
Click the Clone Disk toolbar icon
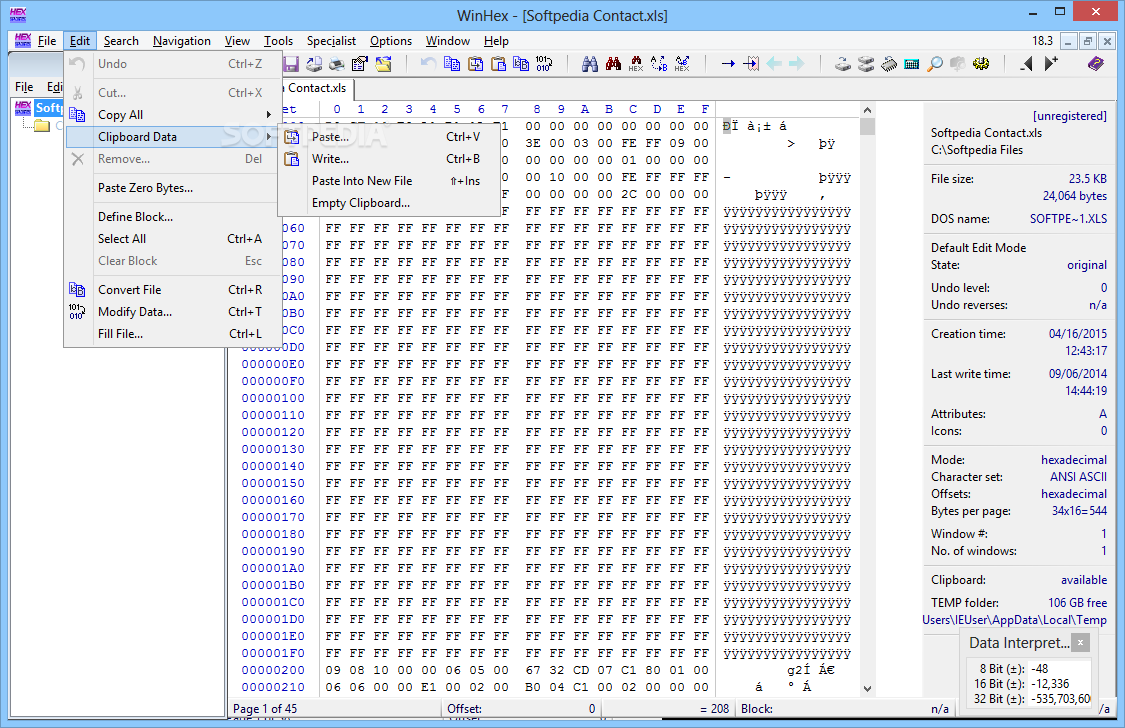click(x=866, y=64)
